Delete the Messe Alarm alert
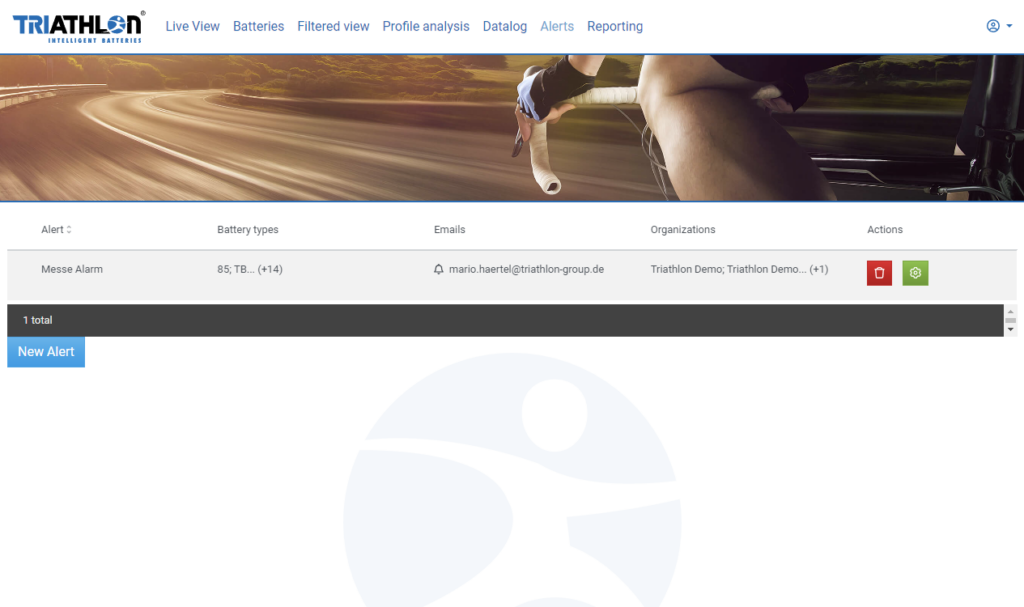The image size is (1024, 607). (879, 273)
